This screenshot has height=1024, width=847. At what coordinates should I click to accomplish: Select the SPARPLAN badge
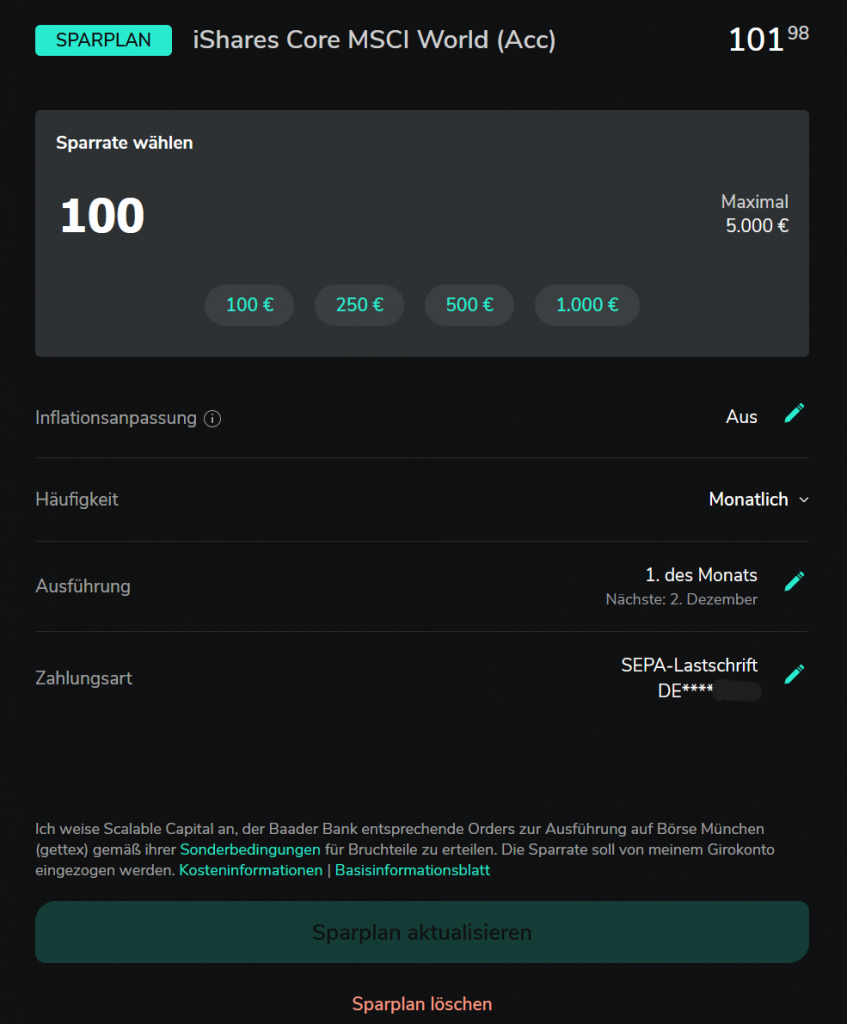(103, 39)
